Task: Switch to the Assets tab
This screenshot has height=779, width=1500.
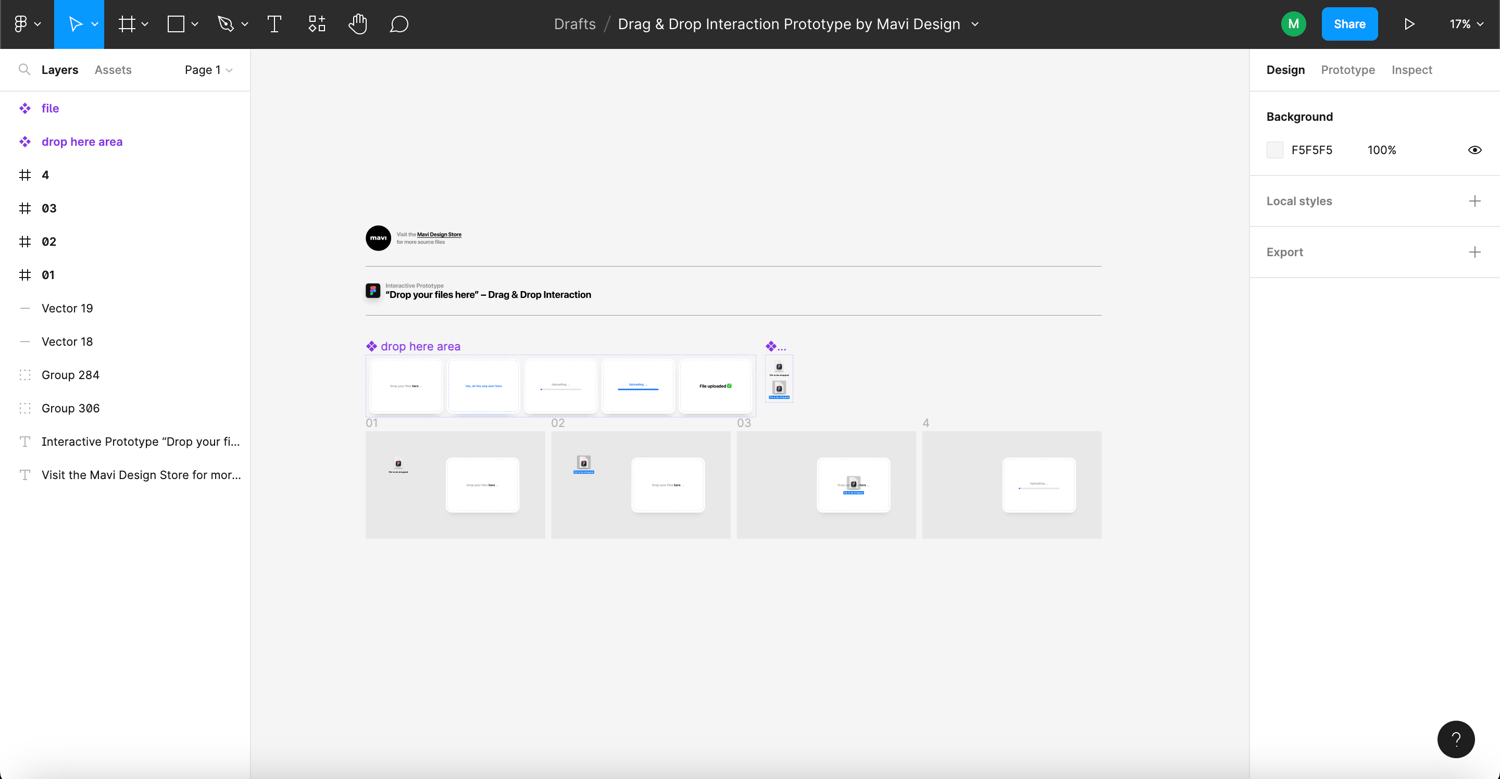Action: coord(113,70)
